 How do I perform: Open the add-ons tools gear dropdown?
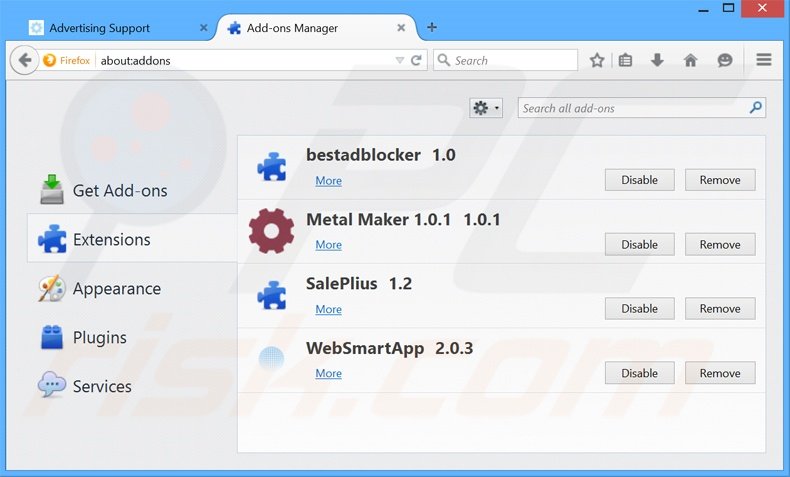pos(486,108)
